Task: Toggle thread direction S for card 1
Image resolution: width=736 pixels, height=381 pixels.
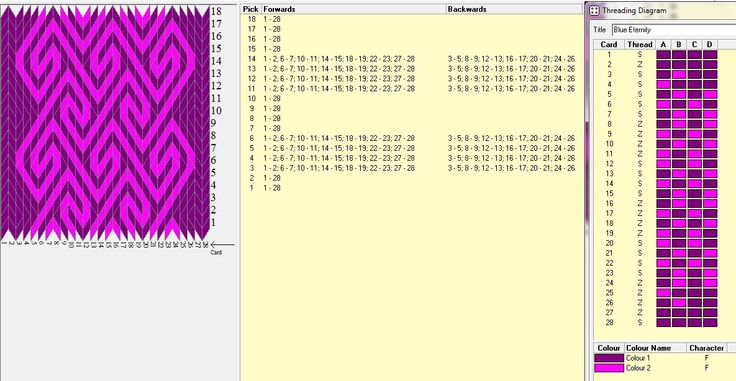Action: (639, 54)
